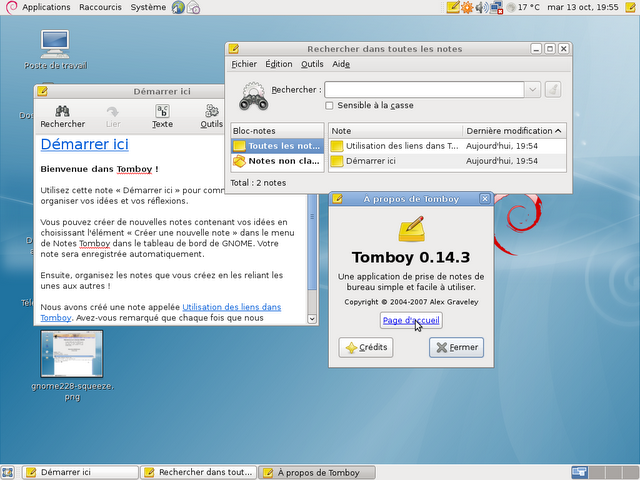Screen dimensions: 640x480
Task: Select Toutes les notes notebook
Action: coord(277,146)
